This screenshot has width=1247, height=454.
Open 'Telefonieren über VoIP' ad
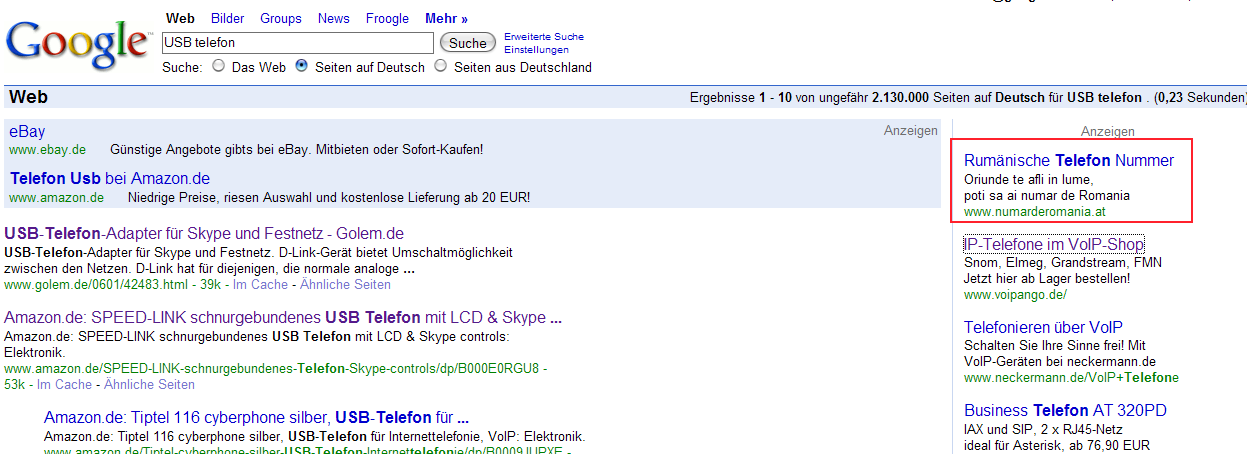pos(1043,327)
